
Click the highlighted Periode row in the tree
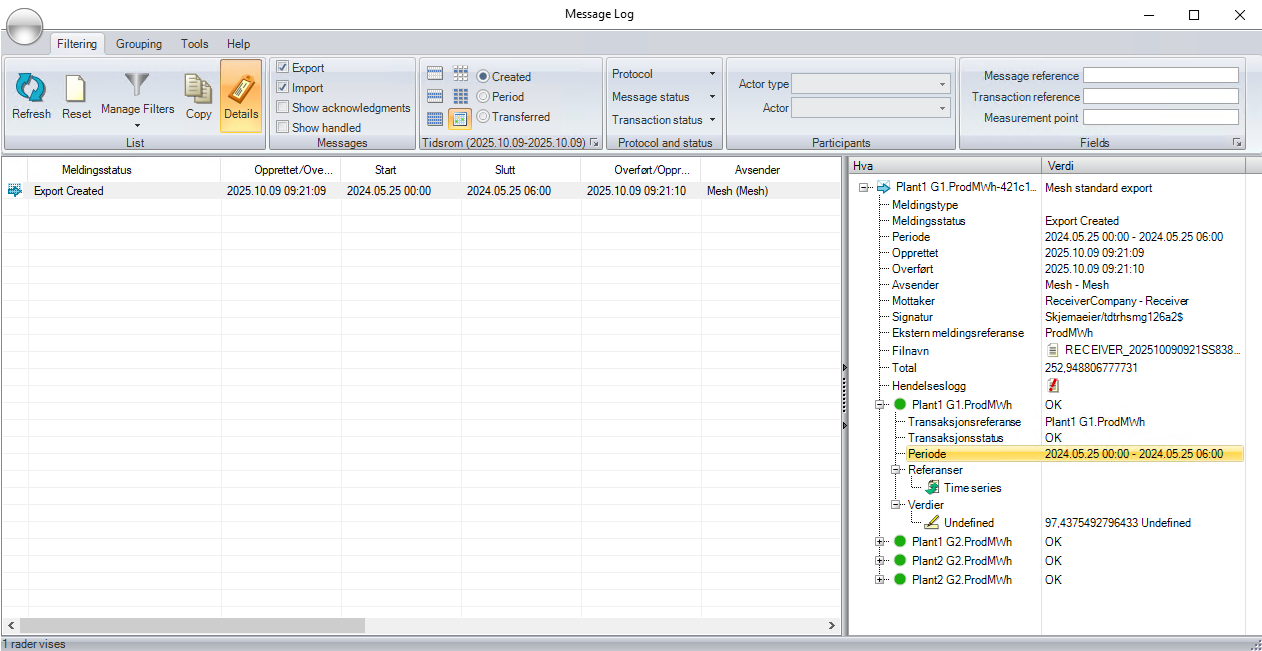click(926, 454)
